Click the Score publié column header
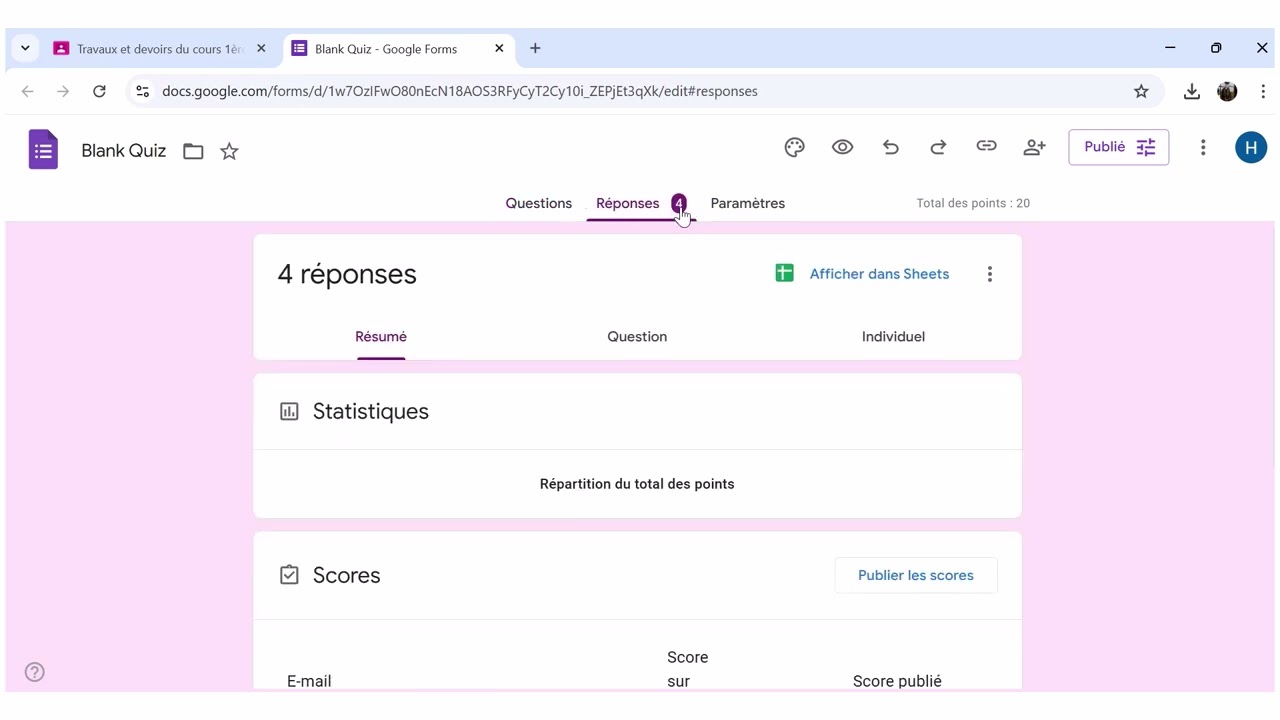 [x=897, y=681]
